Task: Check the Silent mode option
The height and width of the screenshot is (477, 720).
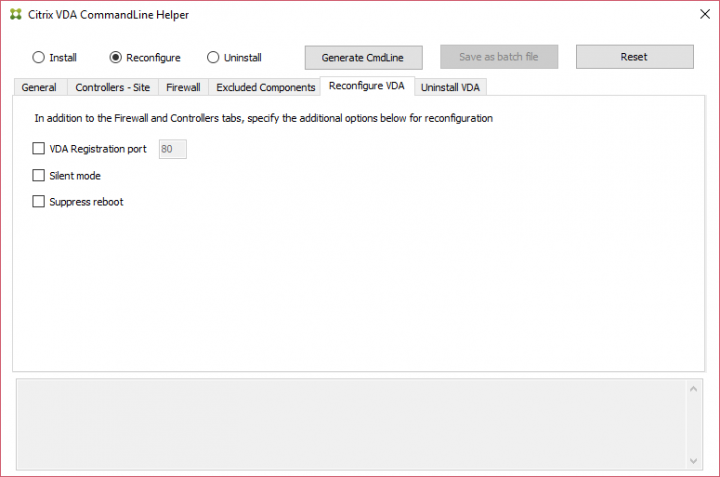Action: point(39,176)
